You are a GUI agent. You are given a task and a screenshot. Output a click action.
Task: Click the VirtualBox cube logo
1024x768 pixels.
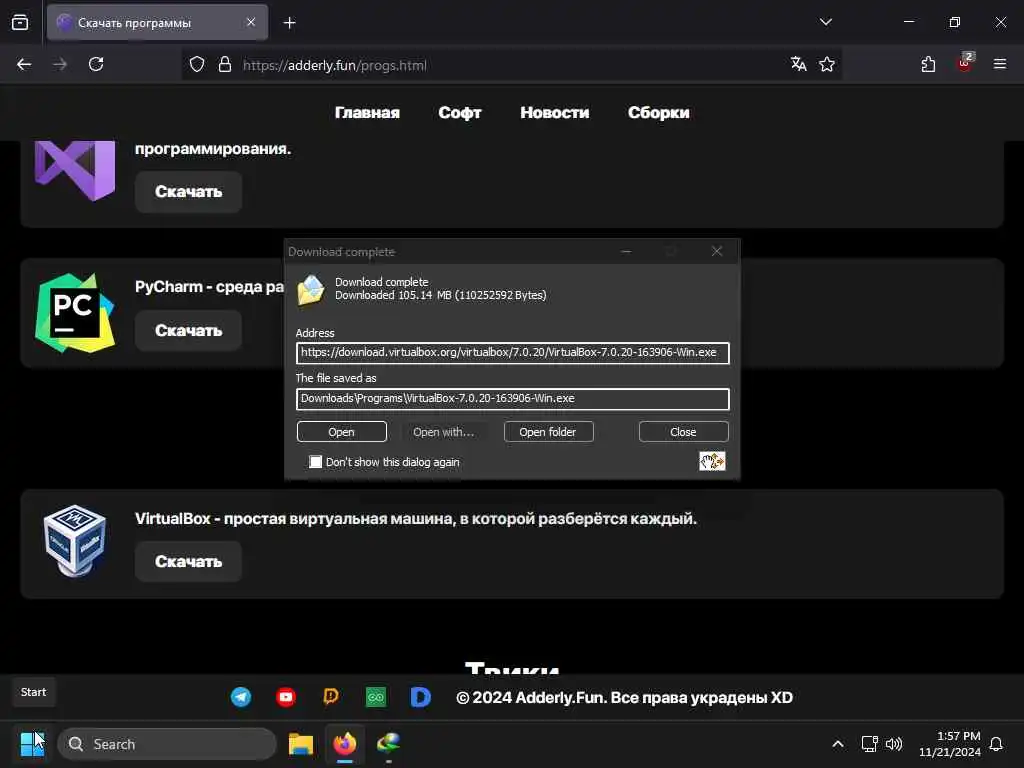(x=75, y=541)
